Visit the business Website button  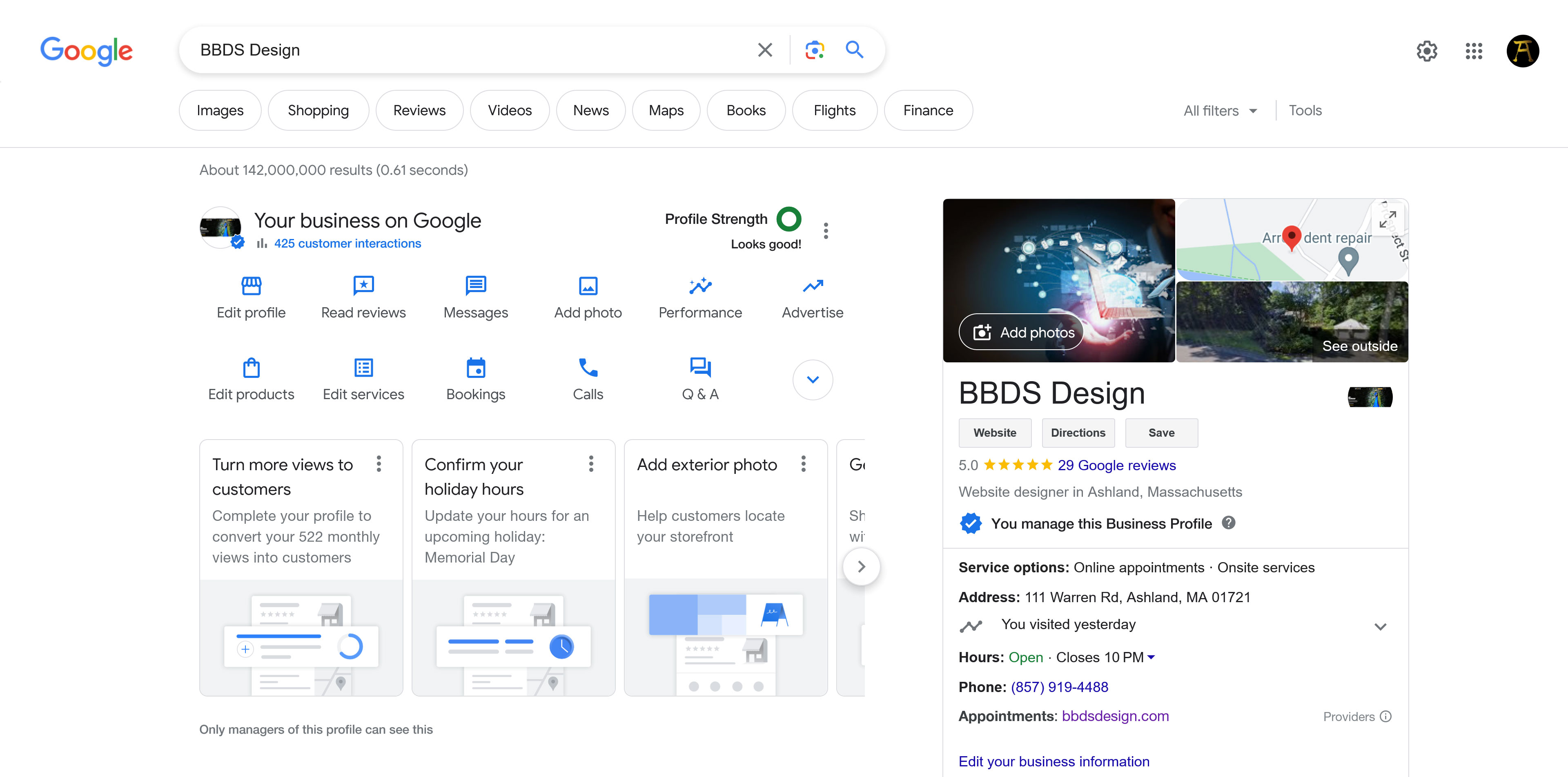(x=995, y=433)
